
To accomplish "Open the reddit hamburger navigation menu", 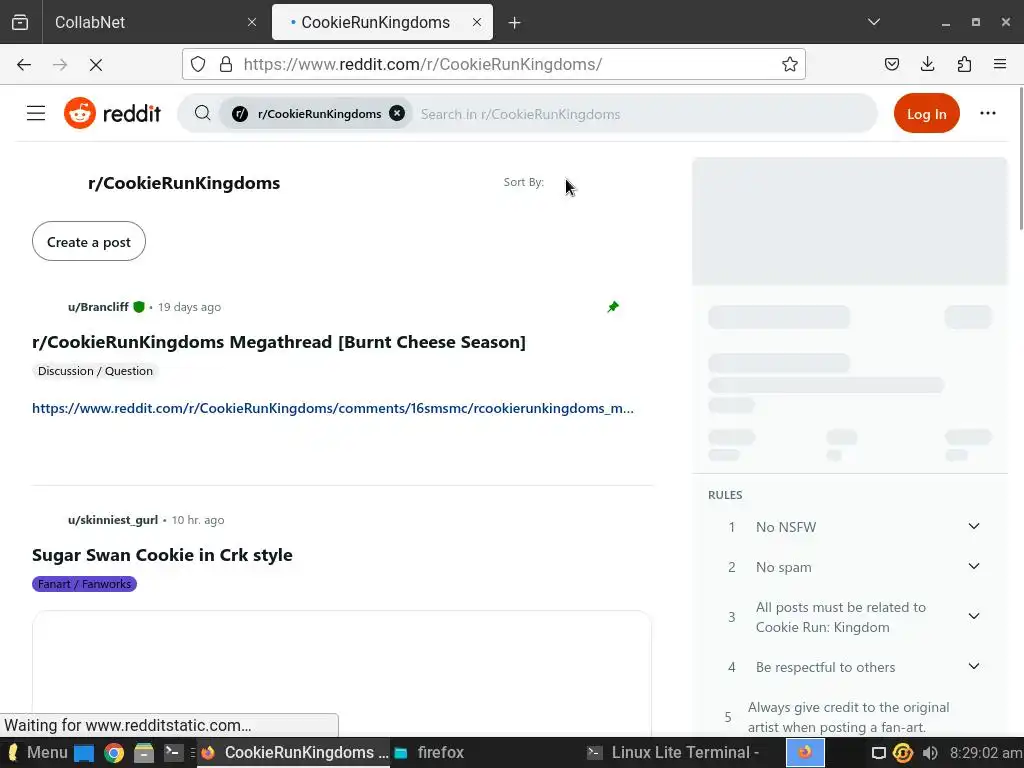I will pos(36,114).
